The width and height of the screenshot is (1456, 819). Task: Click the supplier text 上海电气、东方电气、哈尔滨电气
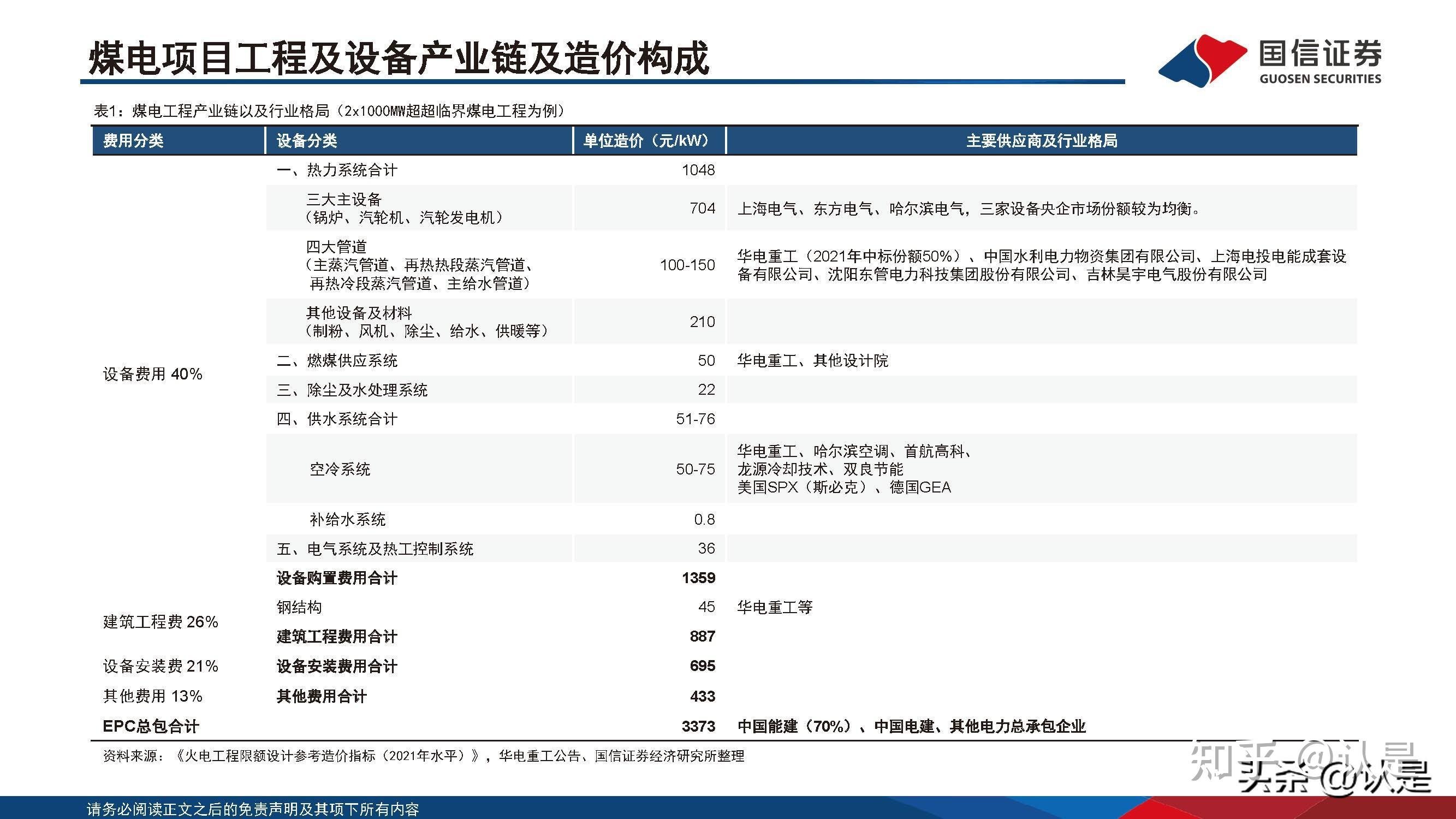[x=851, y=209]
